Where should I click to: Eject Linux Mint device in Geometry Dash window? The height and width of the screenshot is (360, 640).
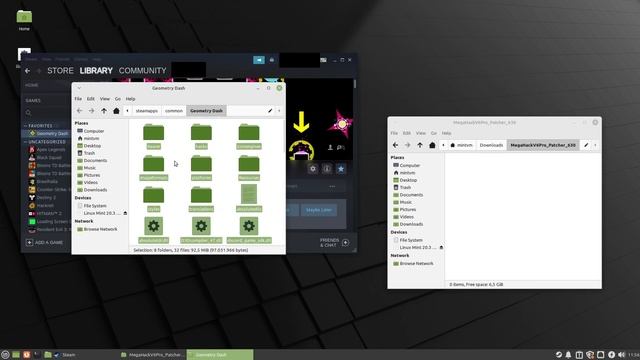(x=125, y=213)
